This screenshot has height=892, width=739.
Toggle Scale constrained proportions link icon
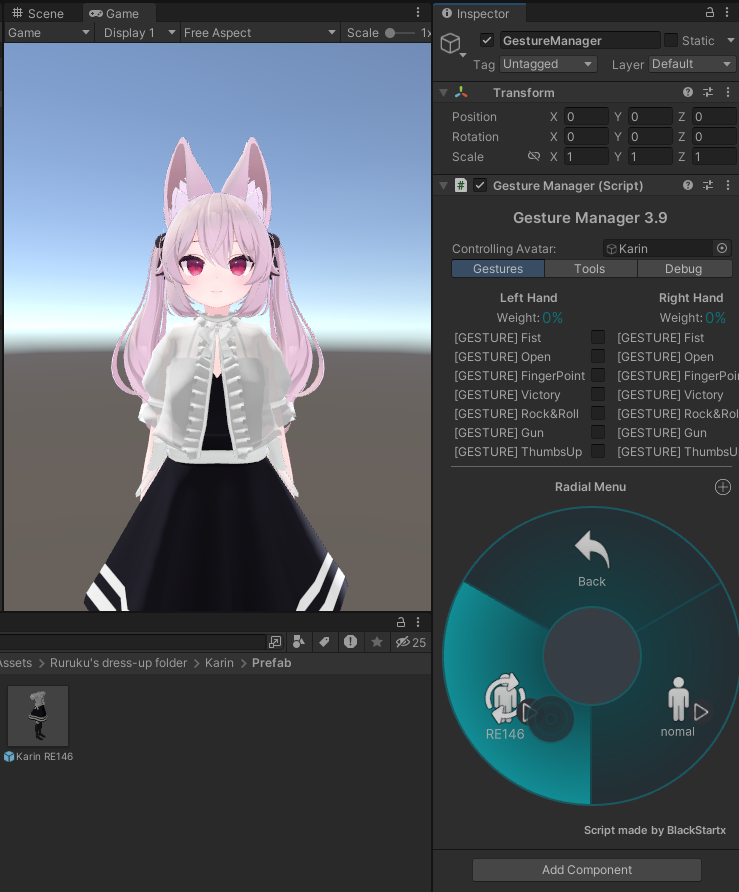(534, 156)
